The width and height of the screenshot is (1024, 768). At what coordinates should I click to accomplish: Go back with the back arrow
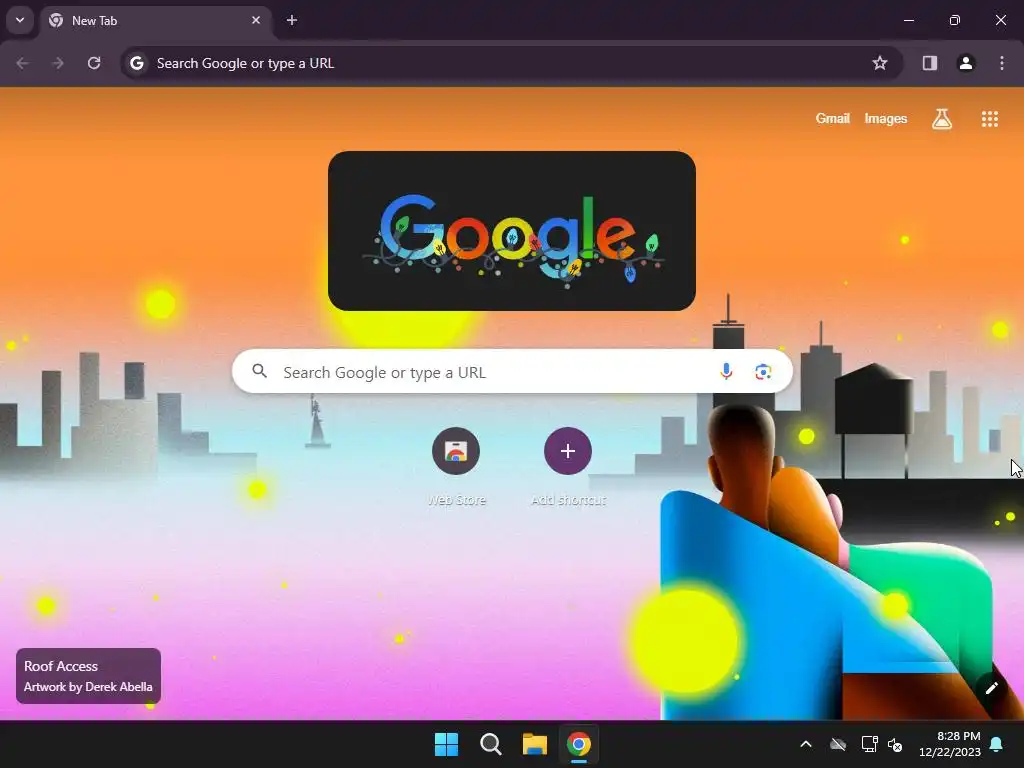(22, 63)
